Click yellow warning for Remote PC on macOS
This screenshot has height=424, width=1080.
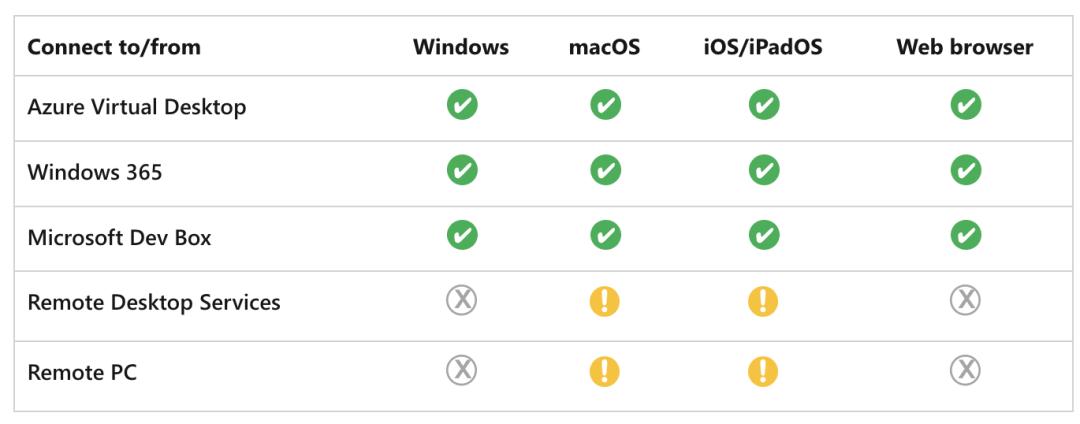[605, 372]
